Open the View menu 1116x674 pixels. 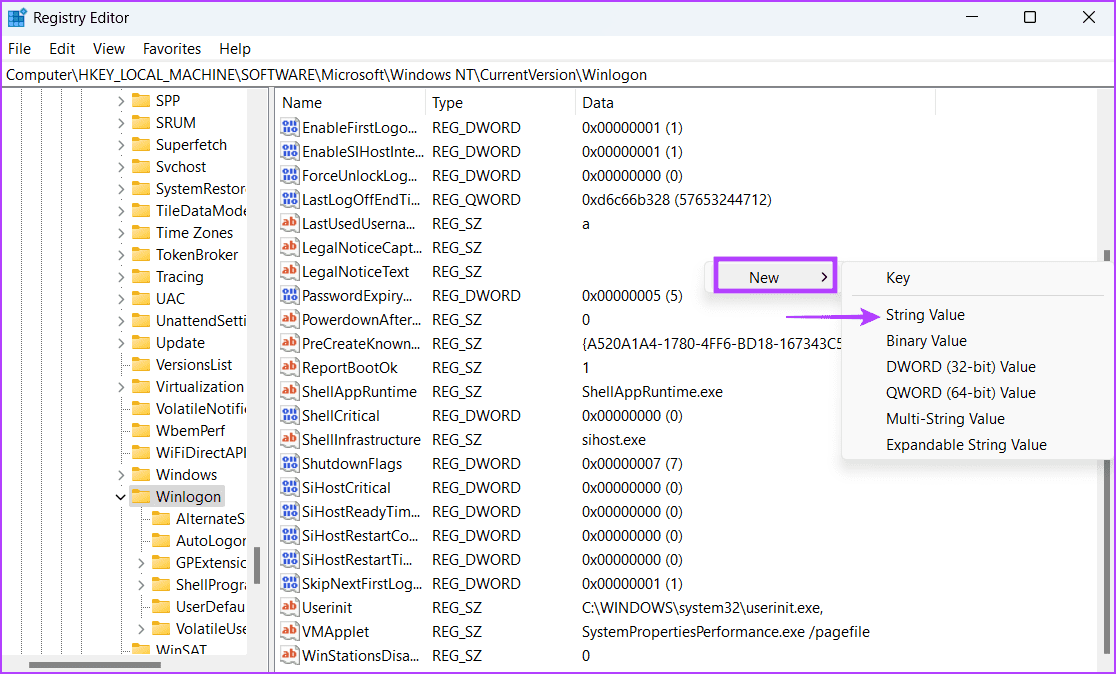[x=109, y=48]
